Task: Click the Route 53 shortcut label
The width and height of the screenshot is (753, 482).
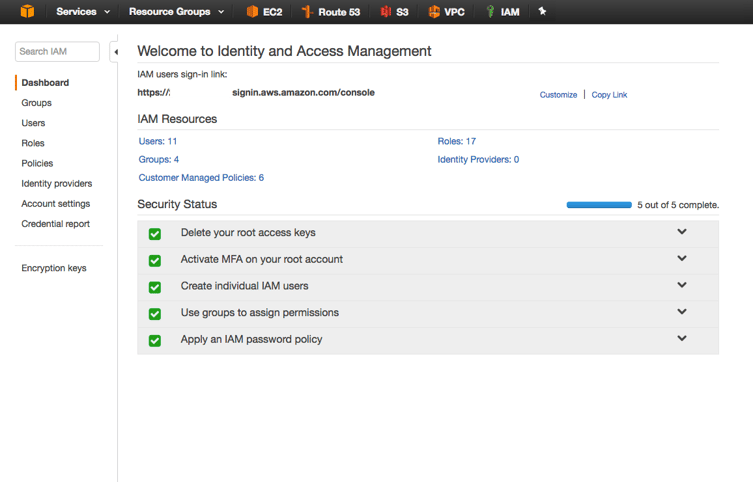Action: (x=339, y=12)
